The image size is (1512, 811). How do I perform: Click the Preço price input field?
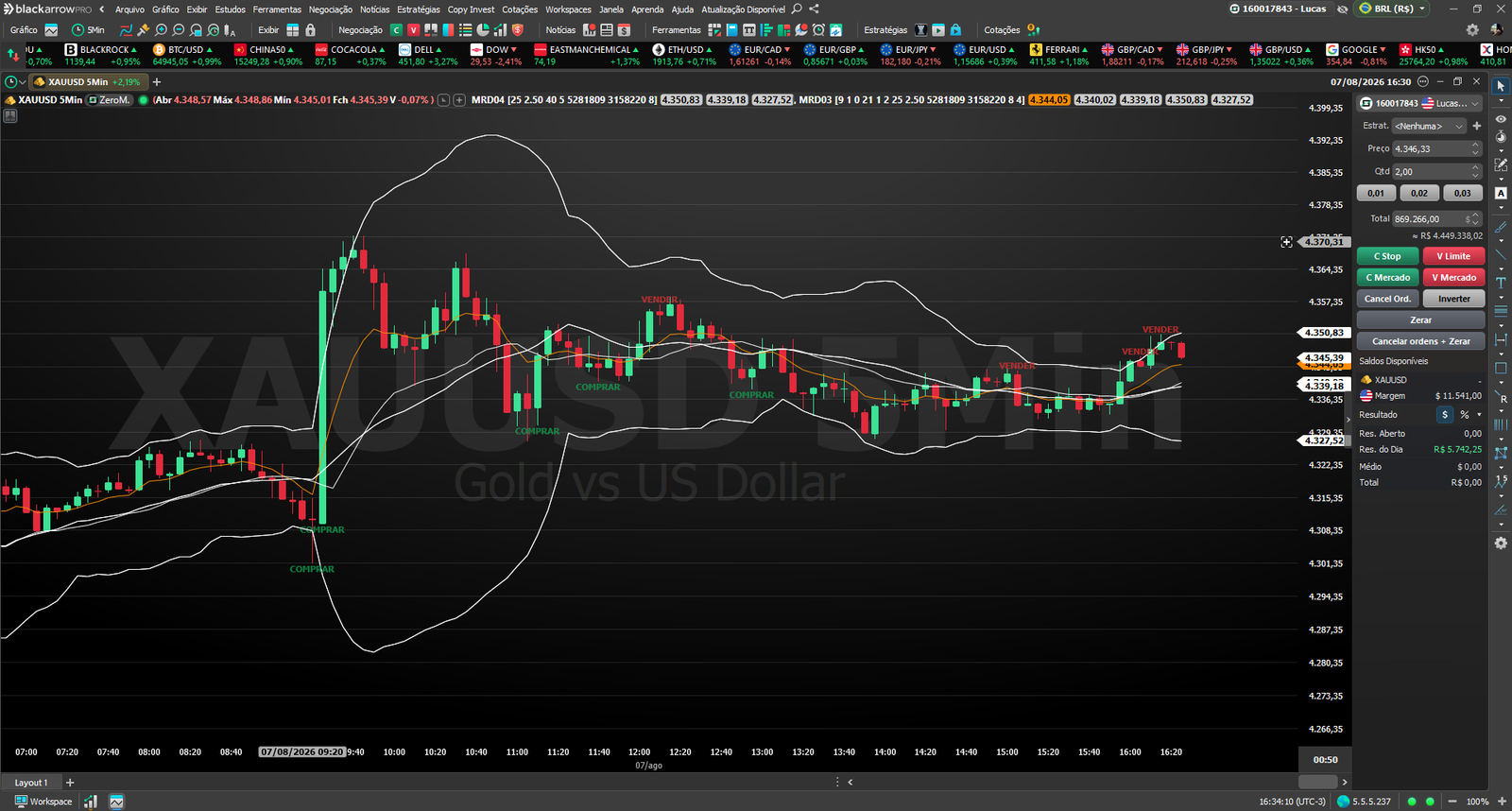[x=1436, y=149]
